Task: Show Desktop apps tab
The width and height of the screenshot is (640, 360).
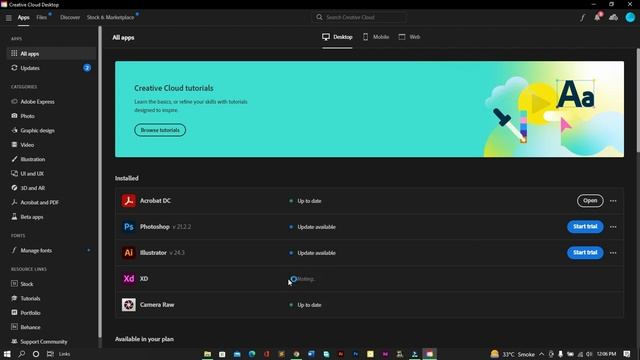Action: [x=337, y=37]
